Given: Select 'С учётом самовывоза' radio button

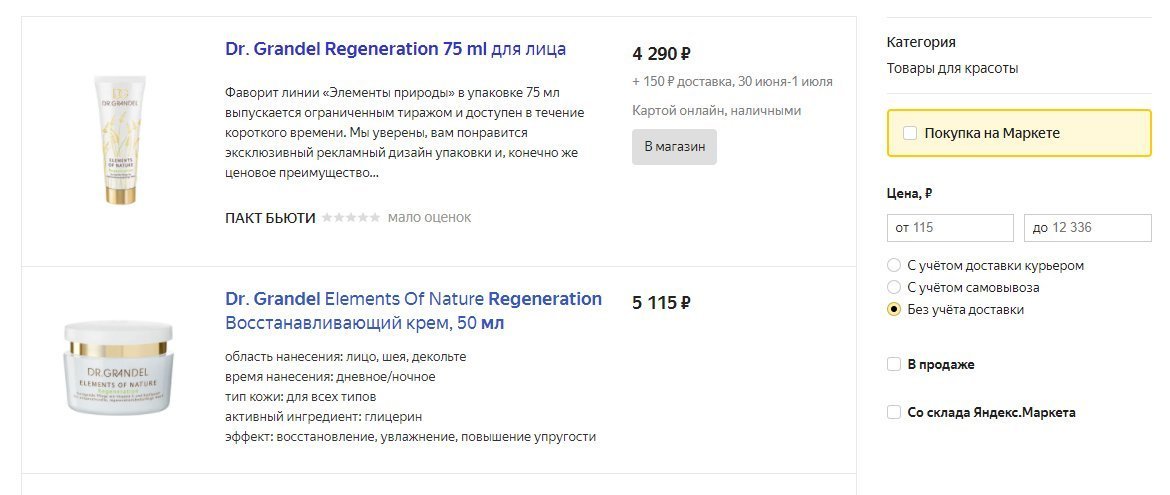Looking at the screenshot, I should pyautogui.click(x=894, y=288).
